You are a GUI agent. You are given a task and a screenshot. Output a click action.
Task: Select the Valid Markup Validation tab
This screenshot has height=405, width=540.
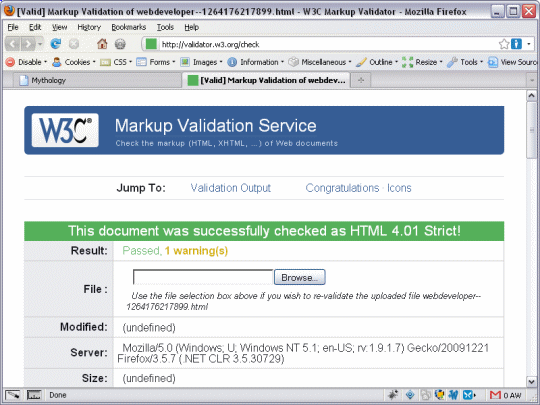click(266, 80)
